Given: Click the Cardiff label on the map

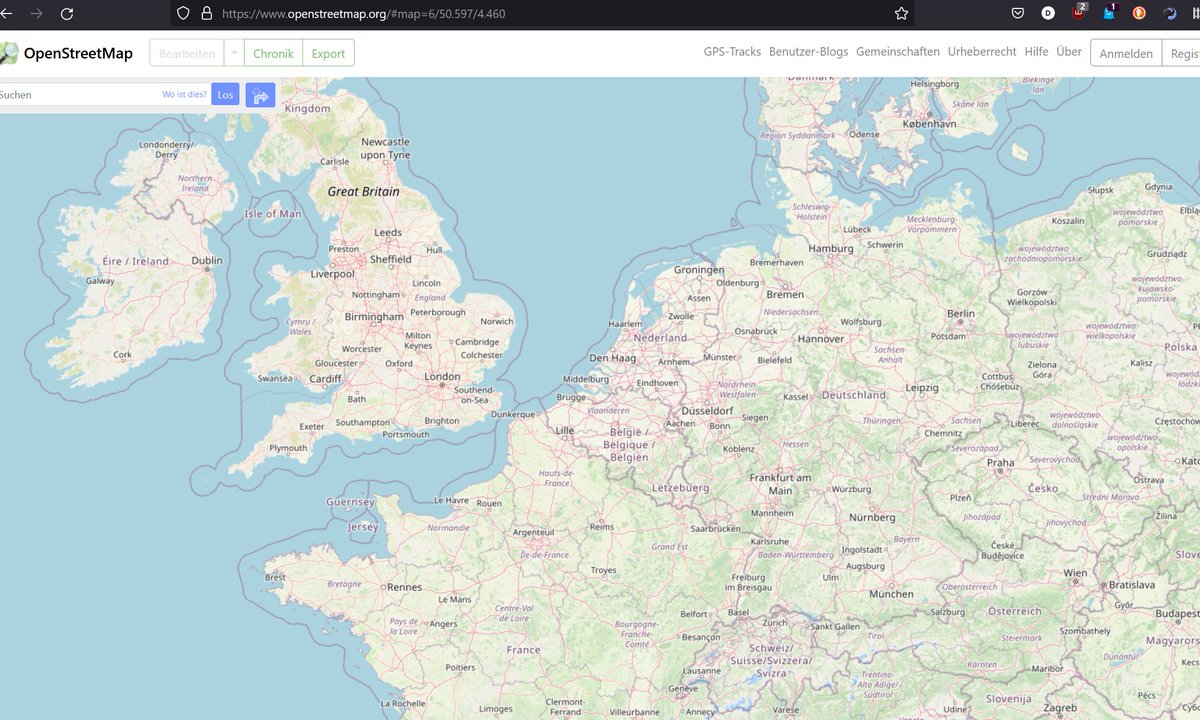Looking at the screenshot, I should pos(325,379).
